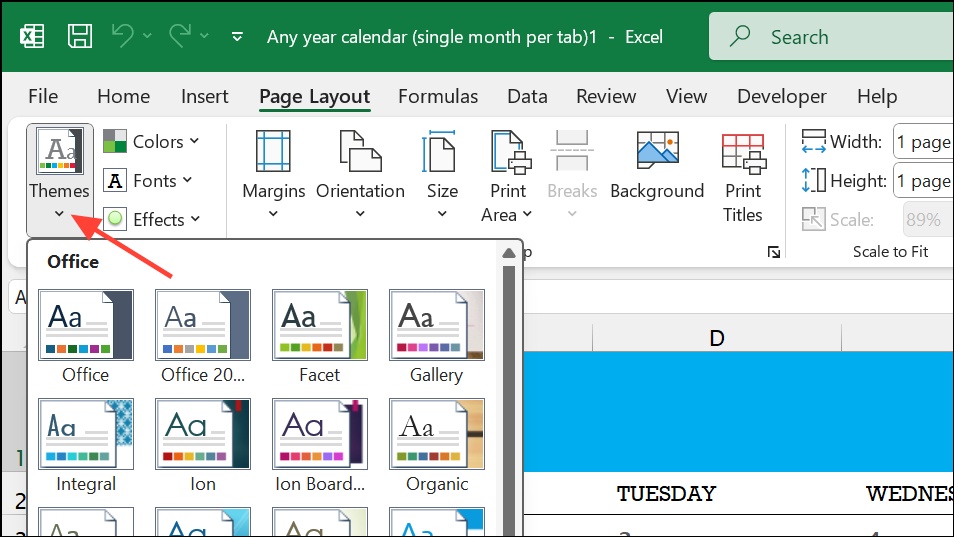The image size is (954, 537).
Task: Redo the last action
Action: click(x=180, y=36)
